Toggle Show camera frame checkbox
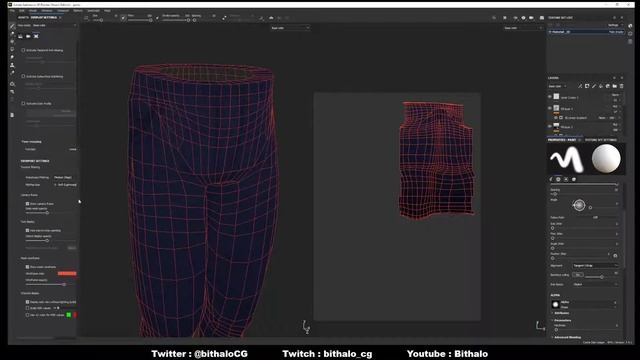The width and height of the screenshot is (640, 360). point(27,204)
